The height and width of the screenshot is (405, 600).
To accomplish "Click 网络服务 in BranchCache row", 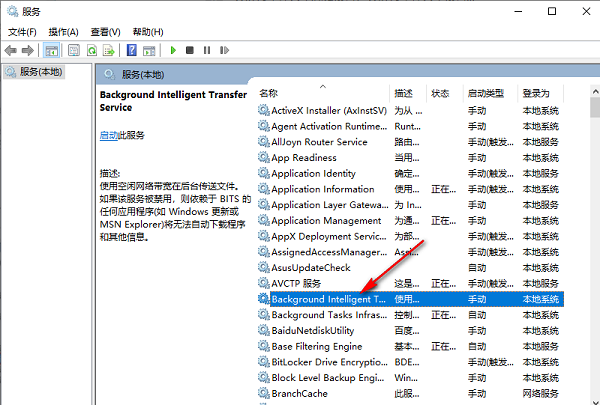I will click(x=540, y=393).
